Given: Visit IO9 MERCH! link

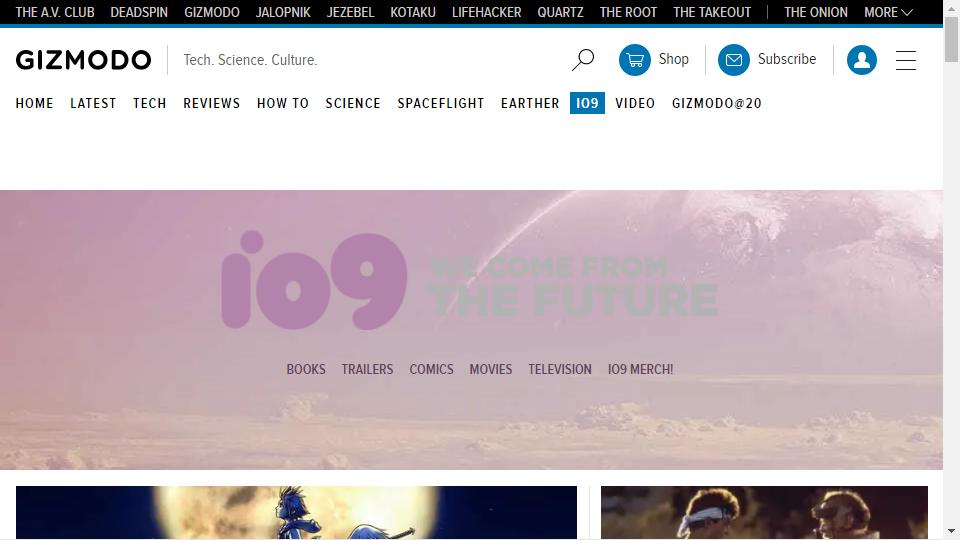Looking at the screenshot, I should tap(640, 369).
